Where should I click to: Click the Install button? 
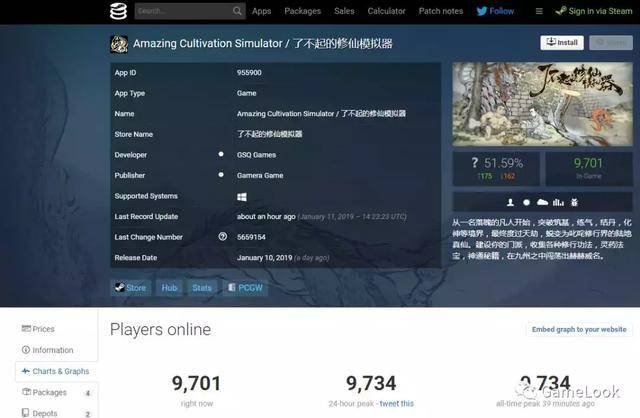[x=562, y=42]
